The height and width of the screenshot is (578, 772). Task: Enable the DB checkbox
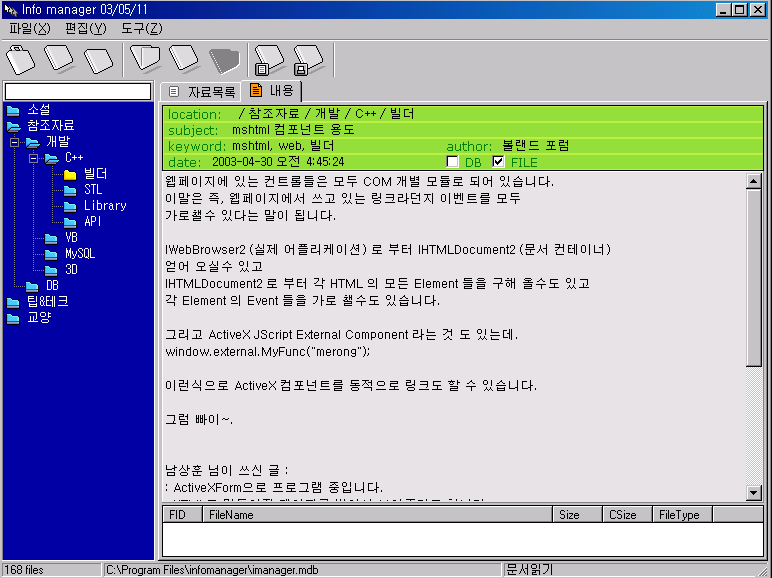(452, 162)
